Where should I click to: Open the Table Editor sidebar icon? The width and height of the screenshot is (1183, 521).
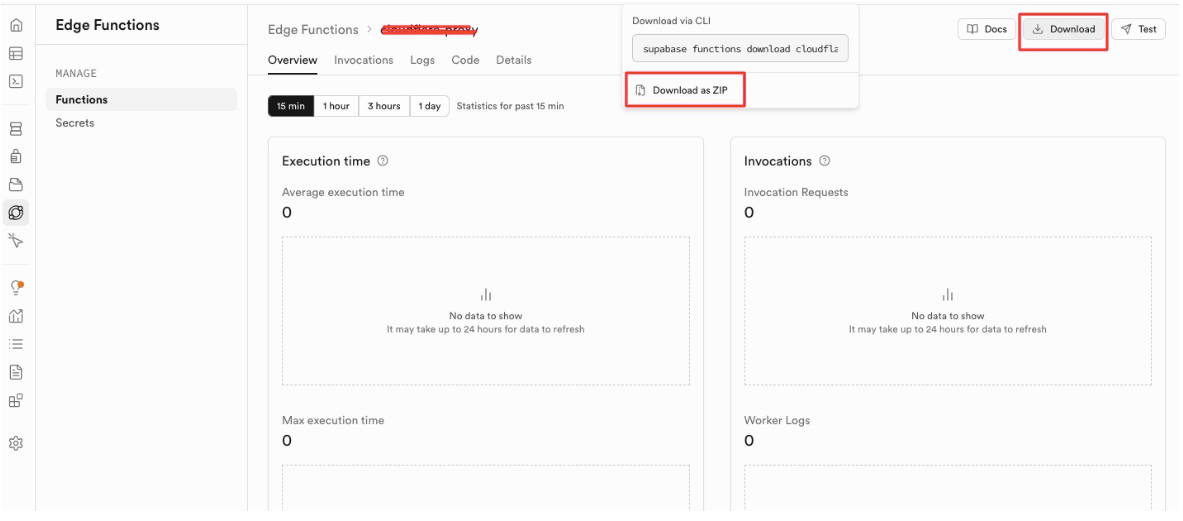pos(16,54)
